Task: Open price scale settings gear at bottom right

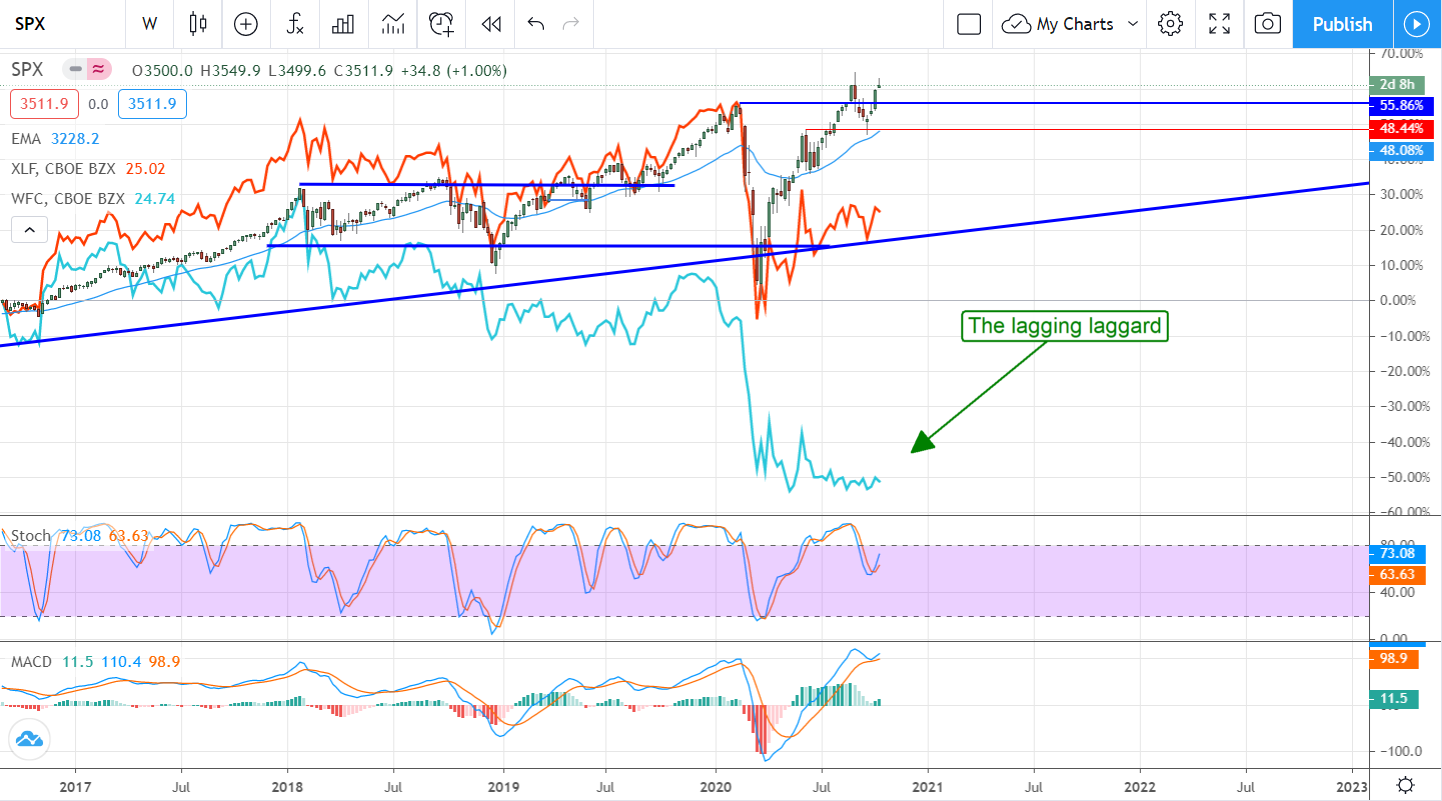Action: (x=1405, y=784)
